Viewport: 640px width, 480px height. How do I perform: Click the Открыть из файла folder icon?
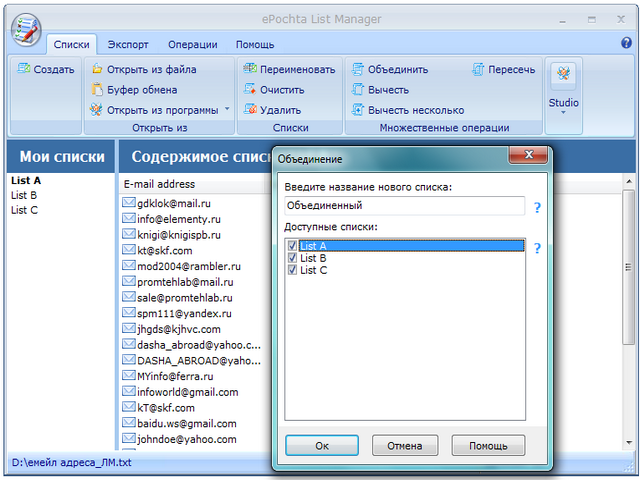coord(97,69)
